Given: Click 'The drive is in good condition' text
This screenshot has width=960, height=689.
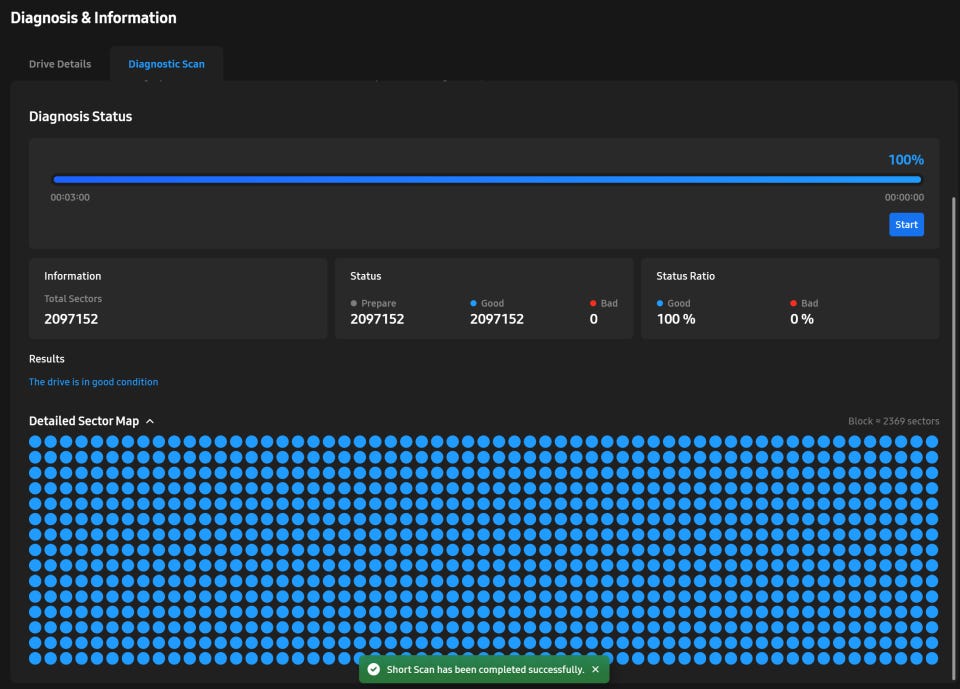Looking at the screenshot, I should (94, 382).
